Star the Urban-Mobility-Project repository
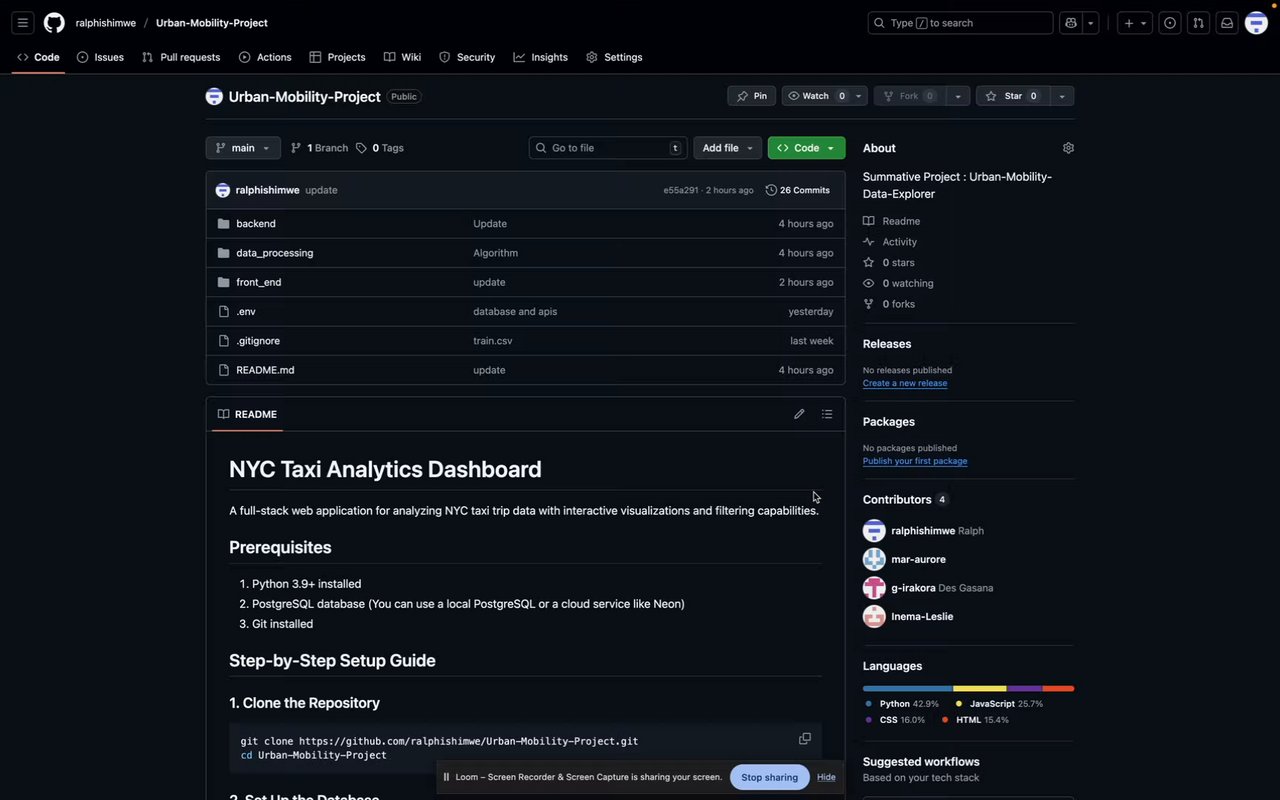This screenshot has height=800, width=1280. (x=1013, y=96)
